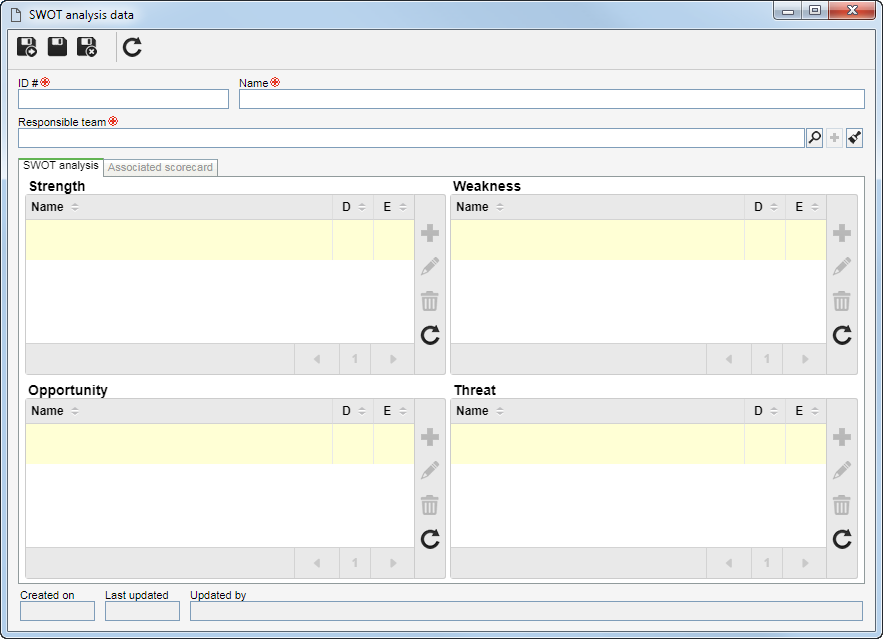This screenshot has width=883, height=639.
Task: Go to previous page in Weakness list
Action: point(729,359)
